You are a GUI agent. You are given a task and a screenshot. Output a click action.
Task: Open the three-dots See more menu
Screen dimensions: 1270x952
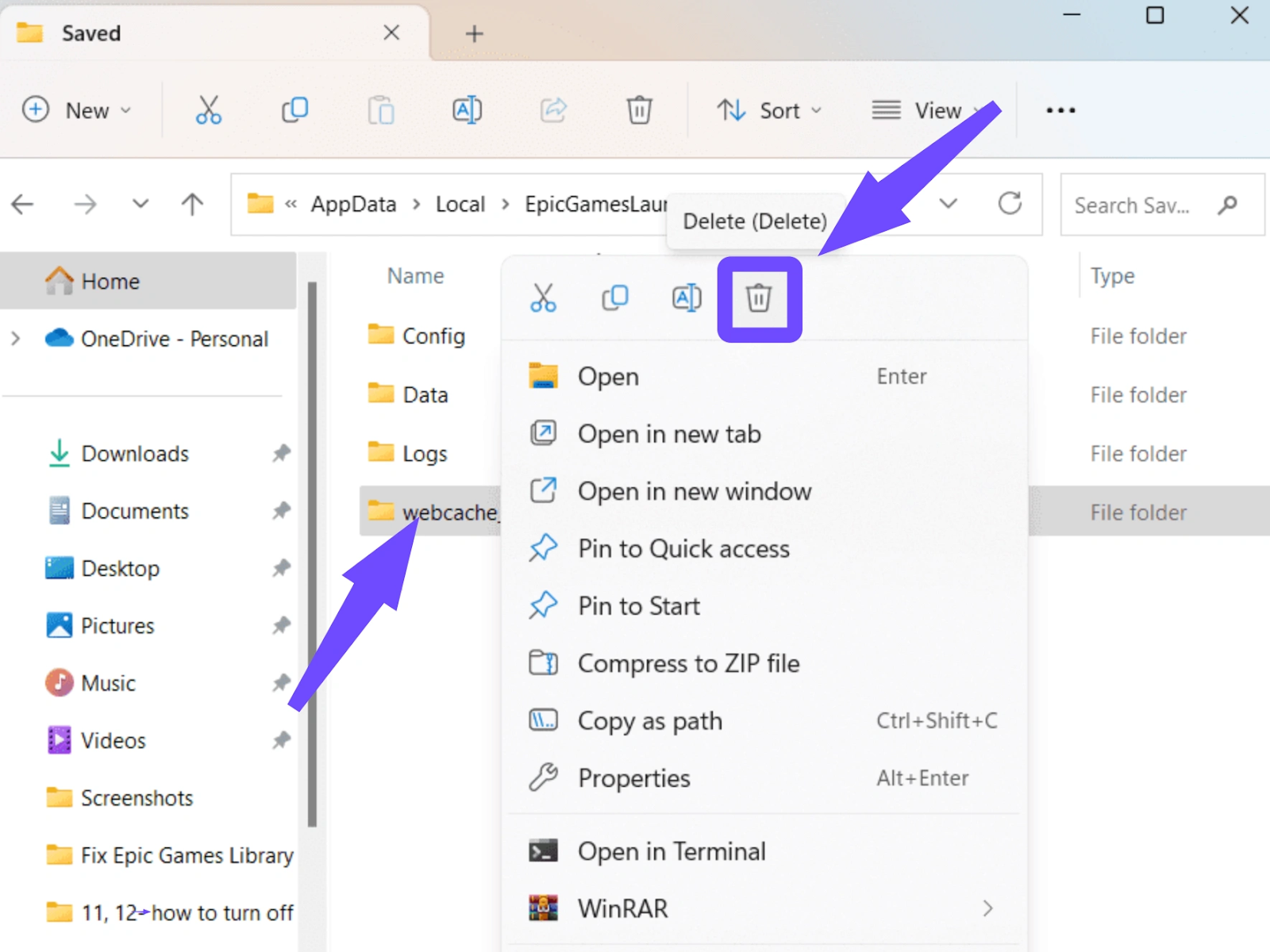pyautogui.click(x=1060, y=110)
